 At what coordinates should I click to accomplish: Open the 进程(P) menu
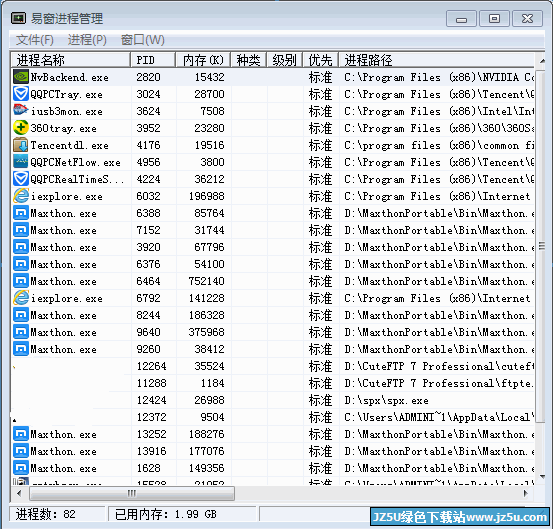[x=87, y=40]
